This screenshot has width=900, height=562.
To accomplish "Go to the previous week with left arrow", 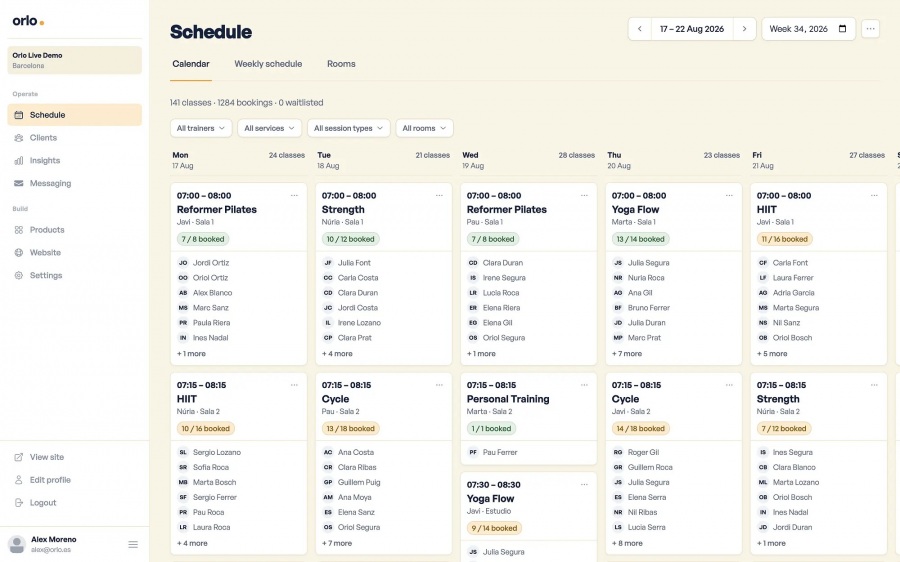I will [x=639, y=29].
